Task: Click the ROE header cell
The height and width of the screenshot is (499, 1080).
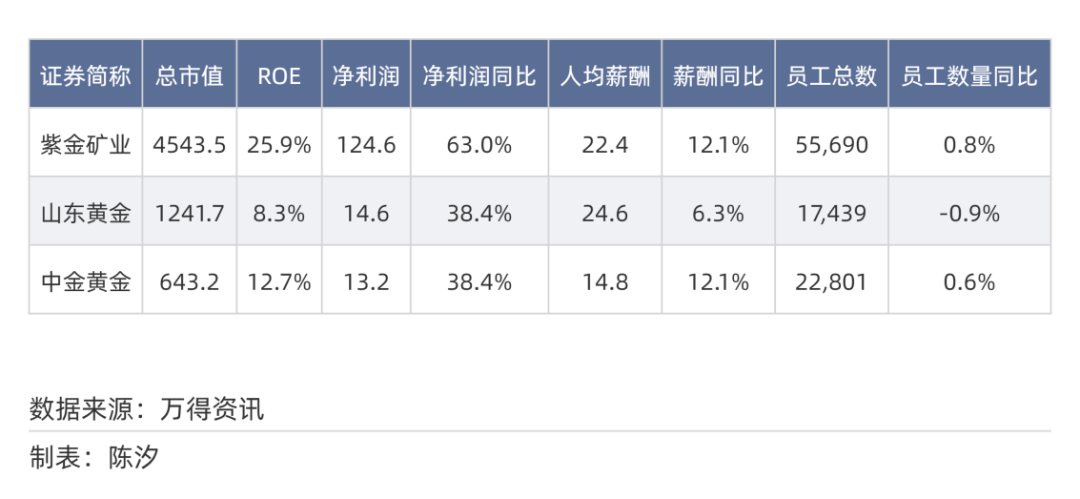Action: [279, 76]
